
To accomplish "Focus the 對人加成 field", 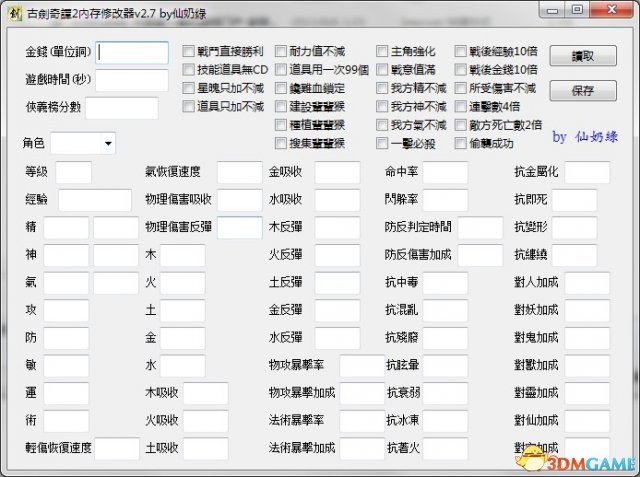I will [587, 283].
